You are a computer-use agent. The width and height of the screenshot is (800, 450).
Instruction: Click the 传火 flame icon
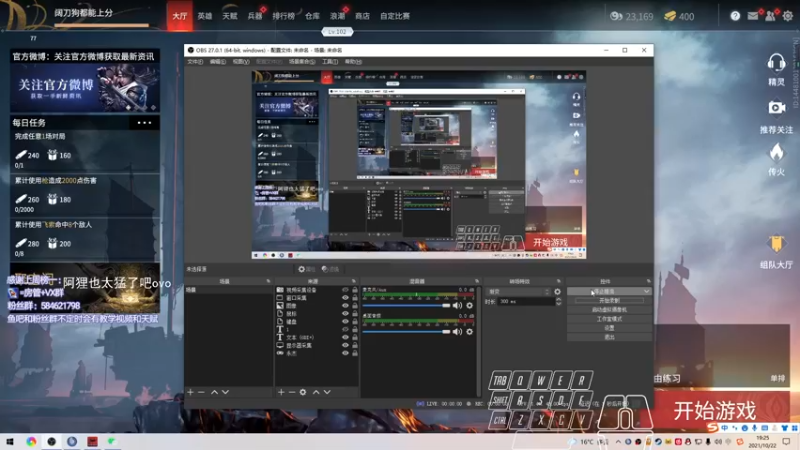point(777,153)
